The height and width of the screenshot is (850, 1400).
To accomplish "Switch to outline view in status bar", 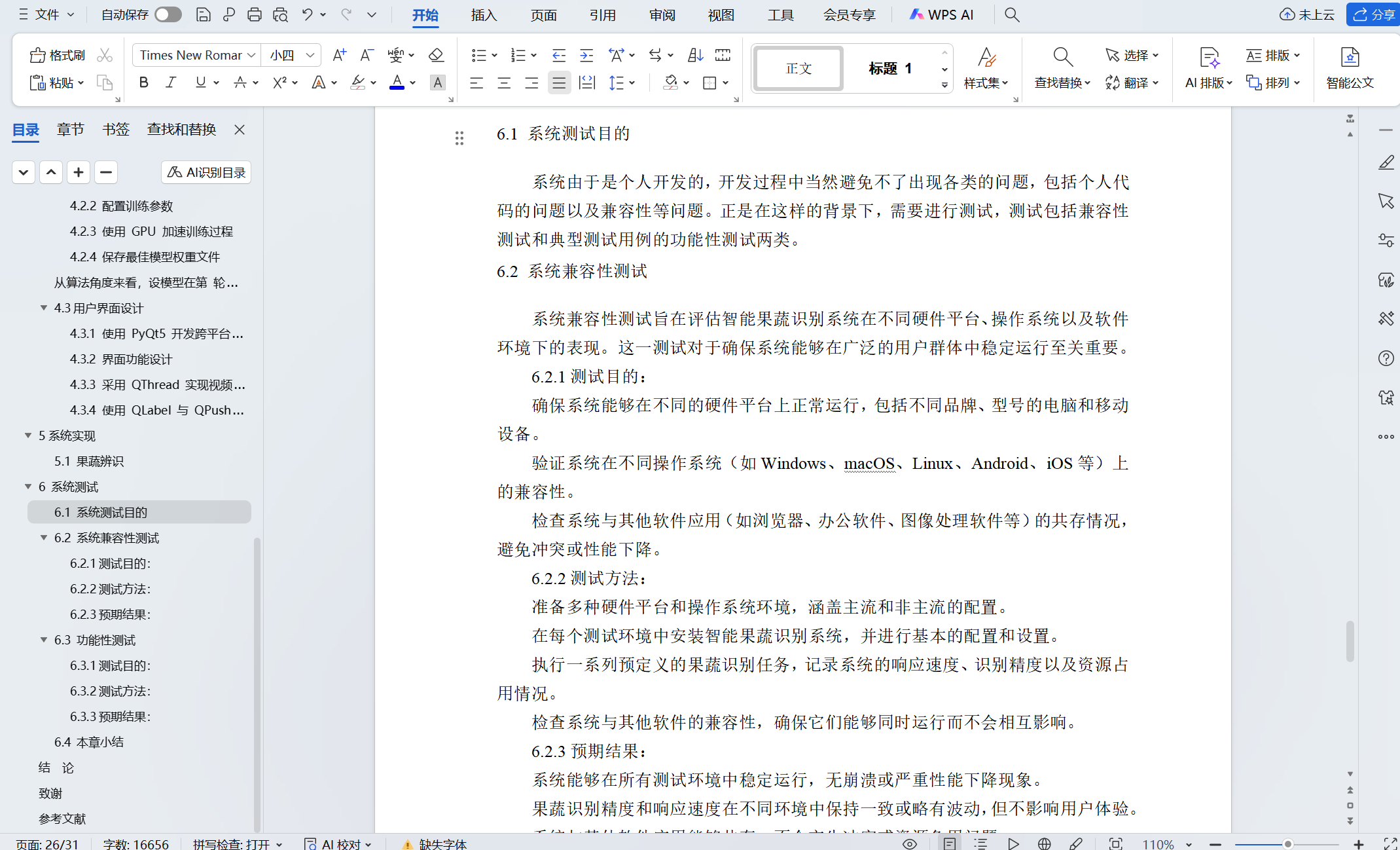I will click(980, 843).
